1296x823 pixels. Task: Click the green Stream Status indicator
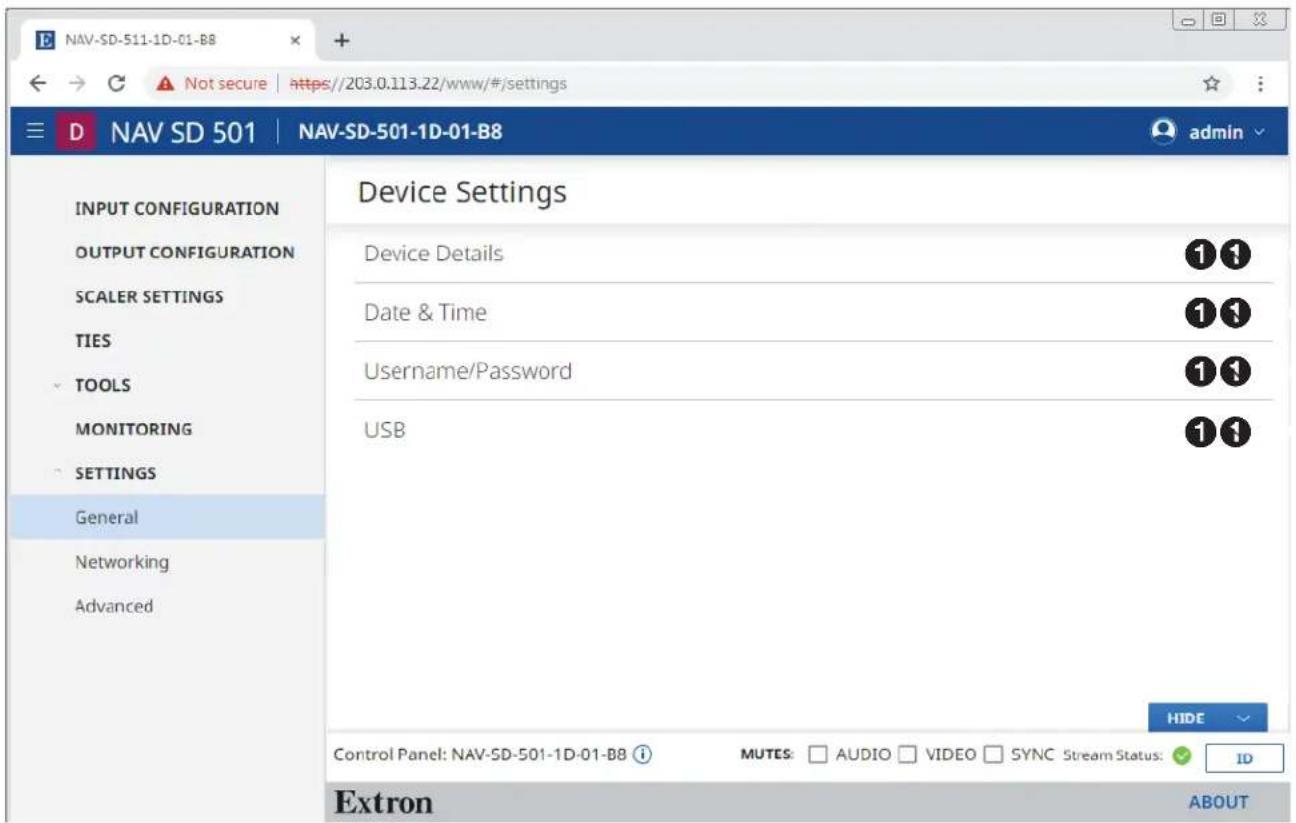(1181, 756)
